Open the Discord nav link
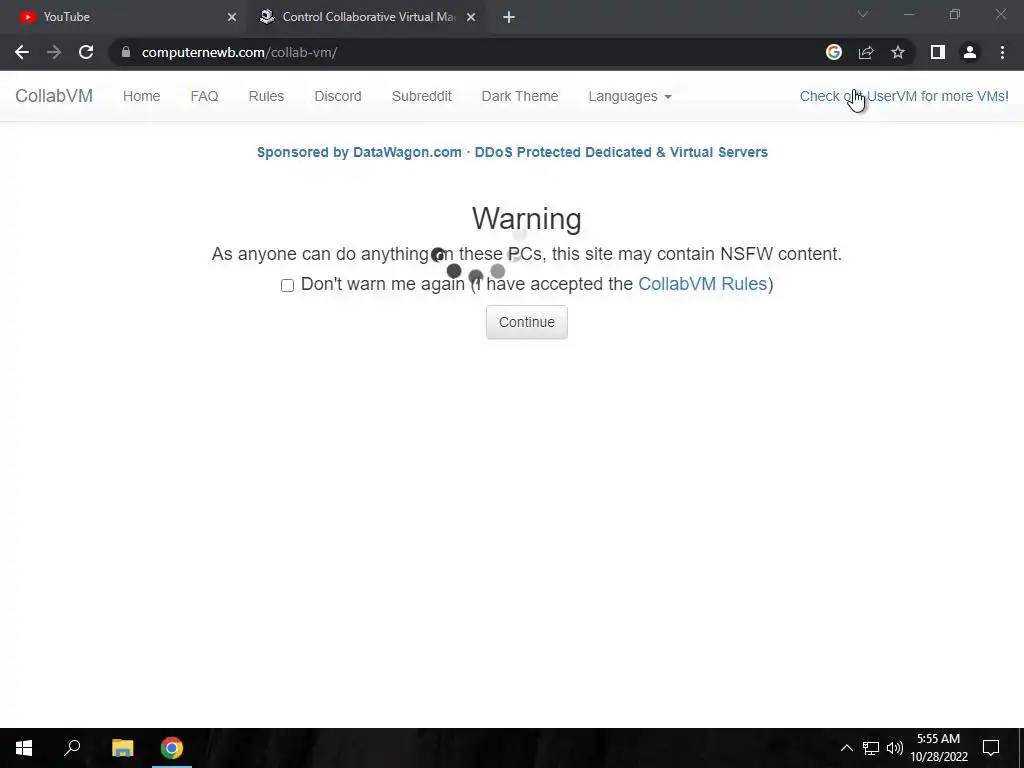The width and height of the screenshot is (1024, 768). click(338, 96)
